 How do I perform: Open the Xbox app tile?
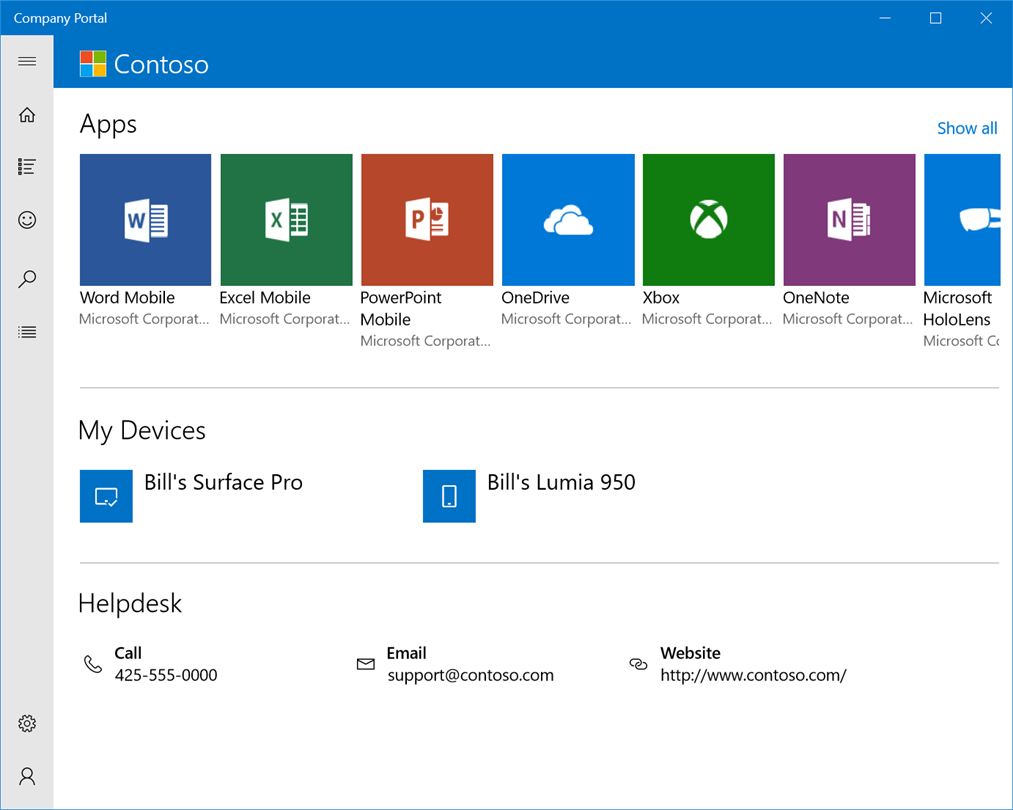pos(709,220)
